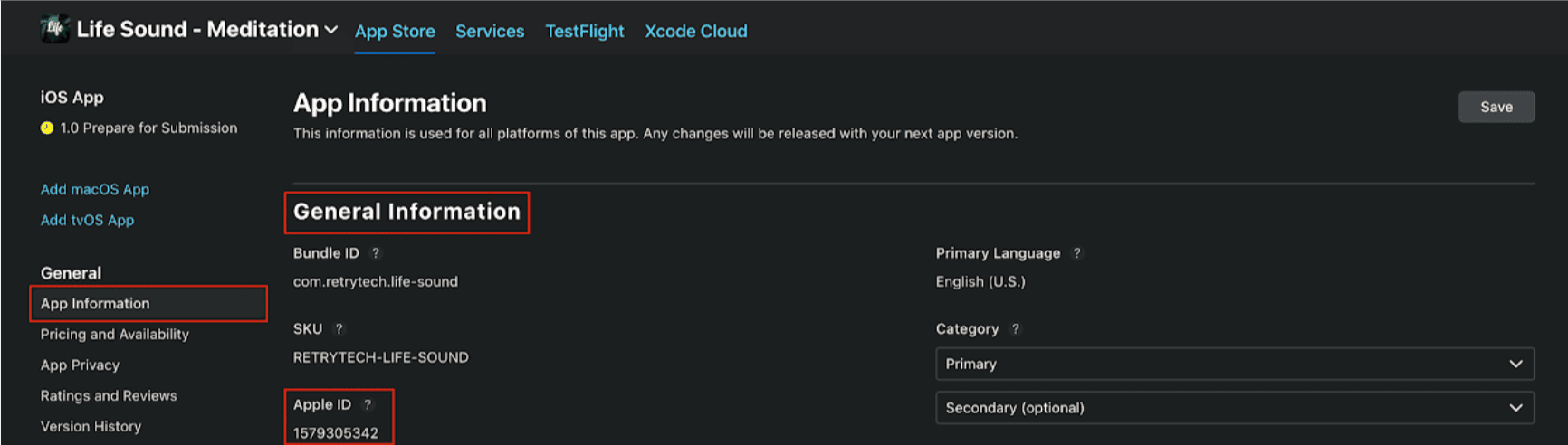Switch to the App Store tab
This screenshot has width=1568, height=445.
[395, 32]
